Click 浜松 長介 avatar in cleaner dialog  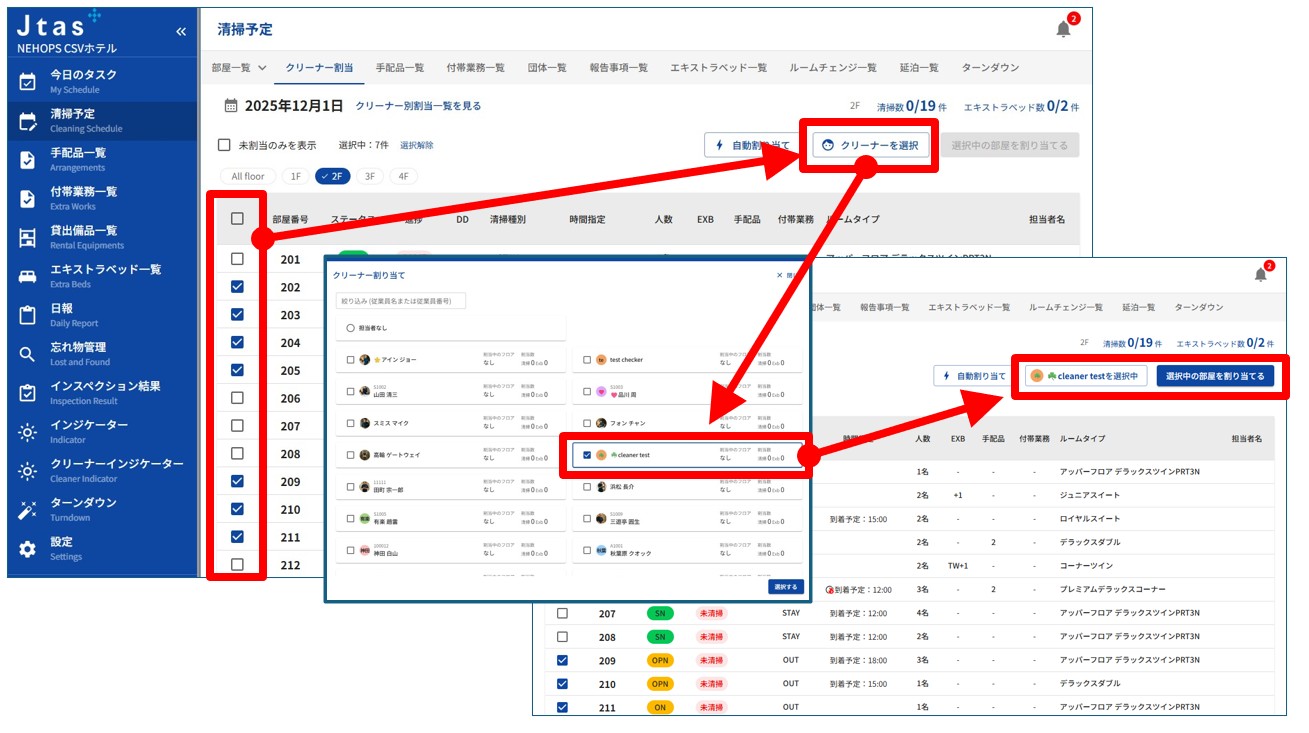(x=601, y=487)
